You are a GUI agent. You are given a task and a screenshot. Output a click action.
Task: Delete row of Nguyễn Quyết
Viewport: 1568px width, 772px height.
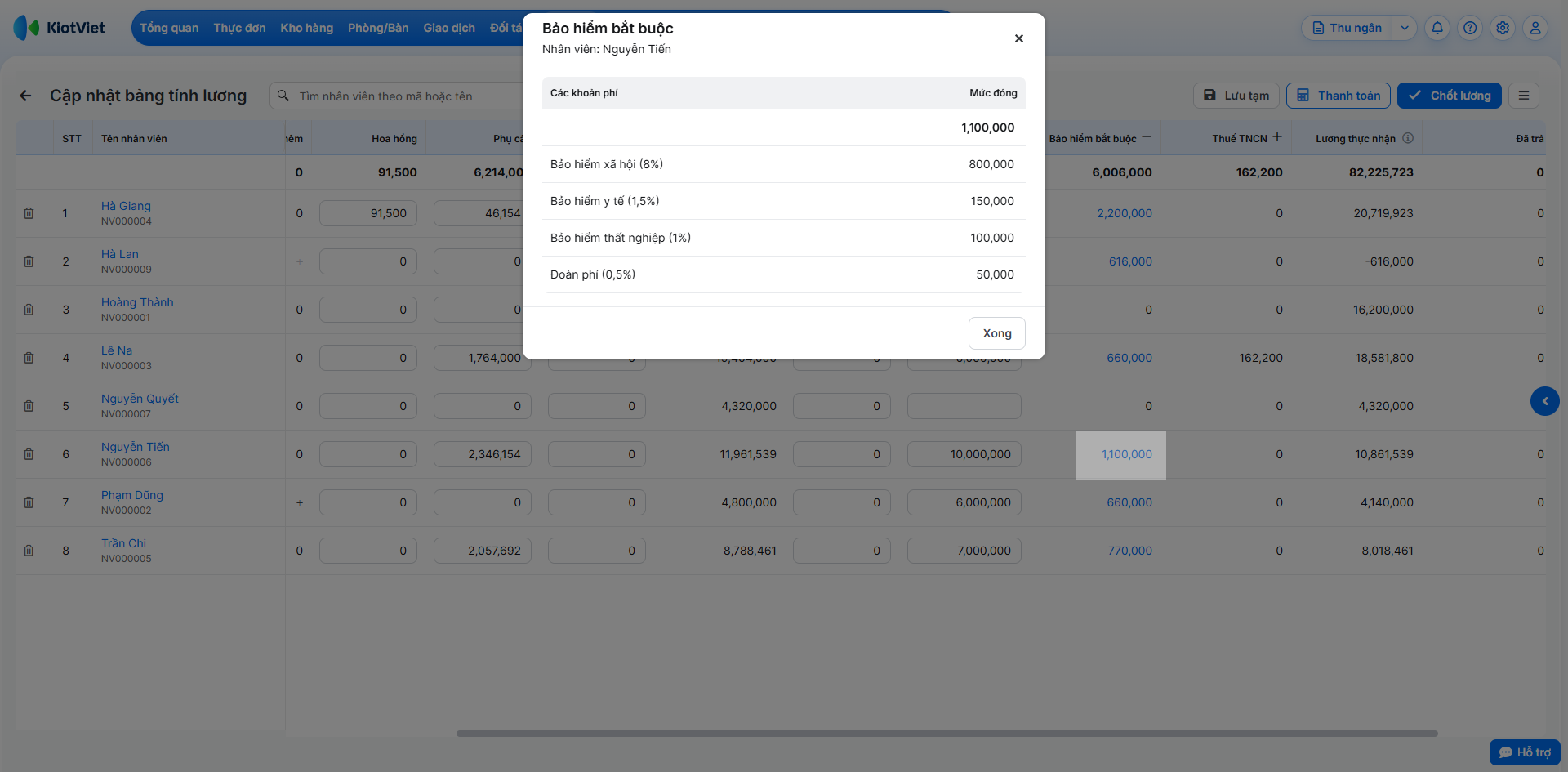tap(29, 406)
